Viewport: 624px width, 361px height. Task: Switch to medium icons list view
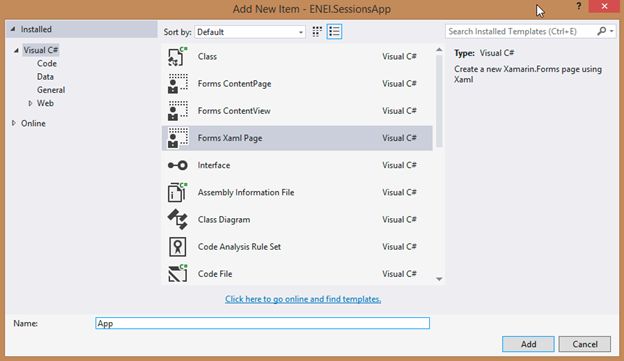pyautogui.click(x=334, y=31)
